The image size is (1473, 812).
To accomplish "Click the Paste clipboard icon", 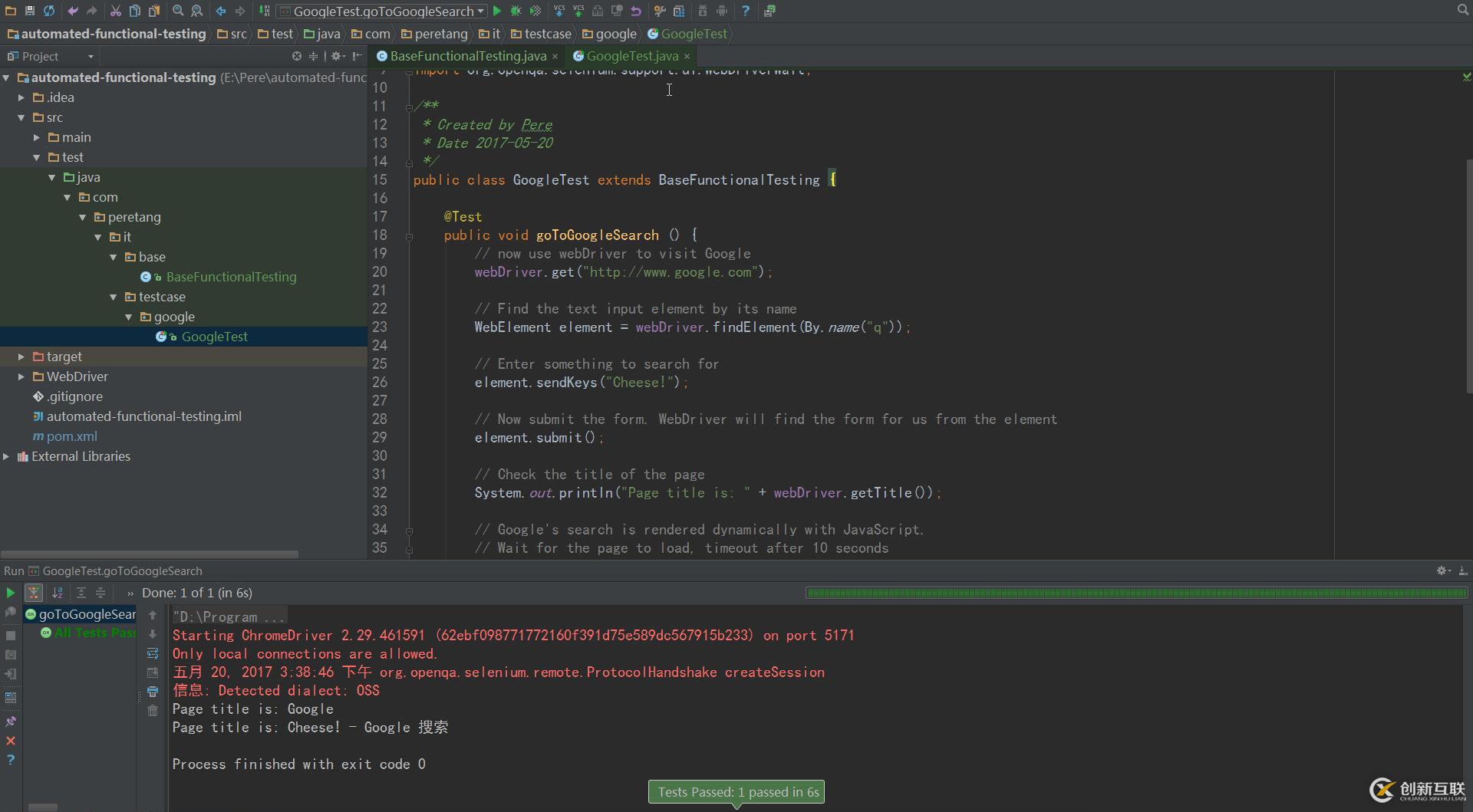I will 154,11.
